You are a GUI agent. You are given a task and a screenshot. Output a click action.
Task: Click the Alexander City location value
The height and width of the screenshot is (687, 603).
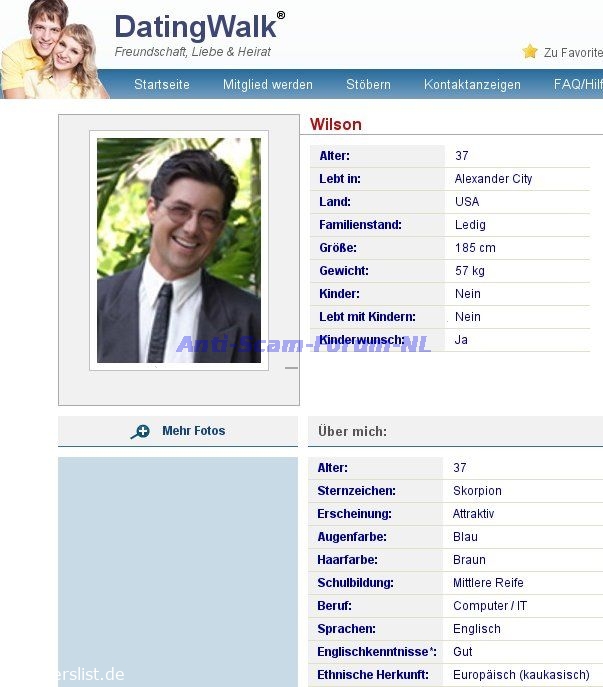(x=493, y=179)
